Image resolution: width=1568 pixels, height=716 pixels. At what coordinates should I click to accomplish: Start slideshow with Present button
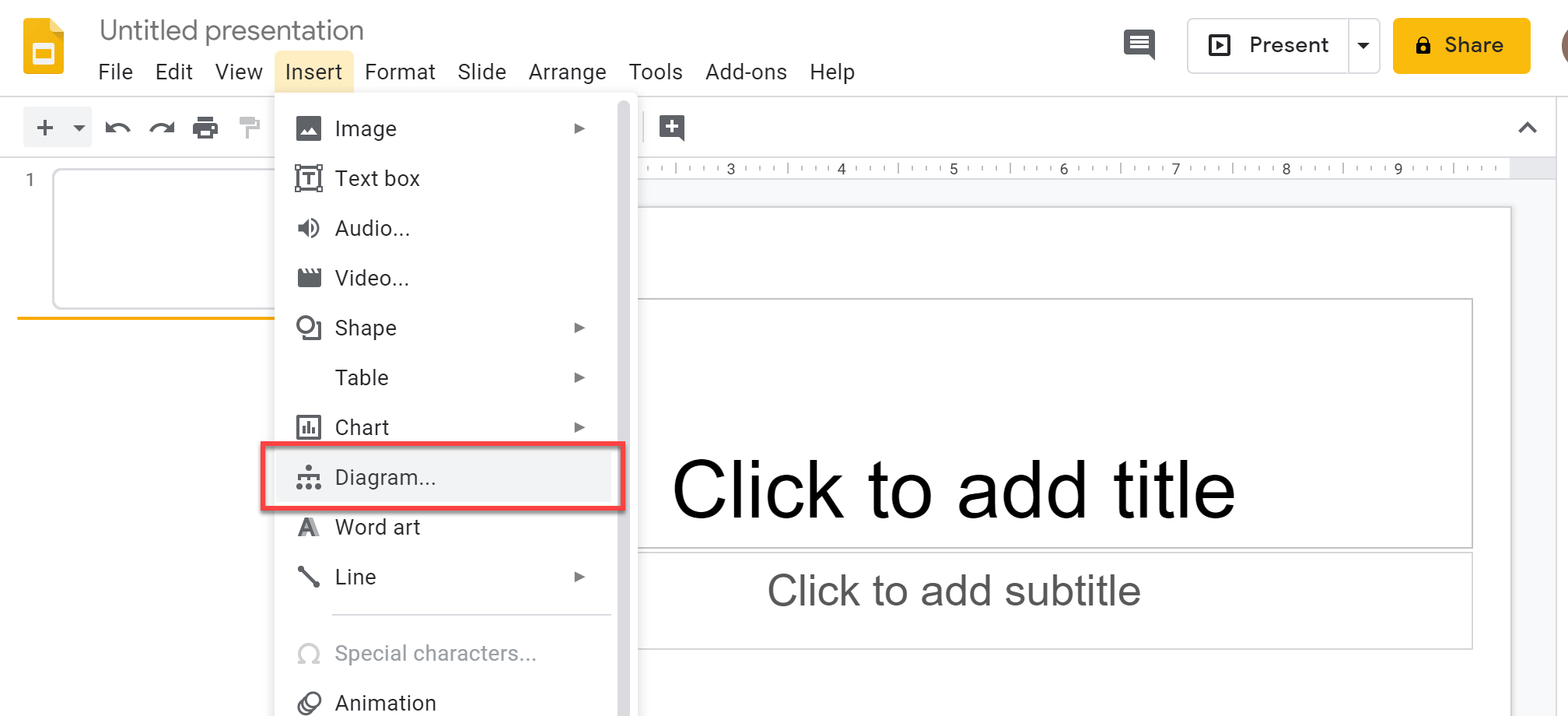click(x=1269, y=46)
